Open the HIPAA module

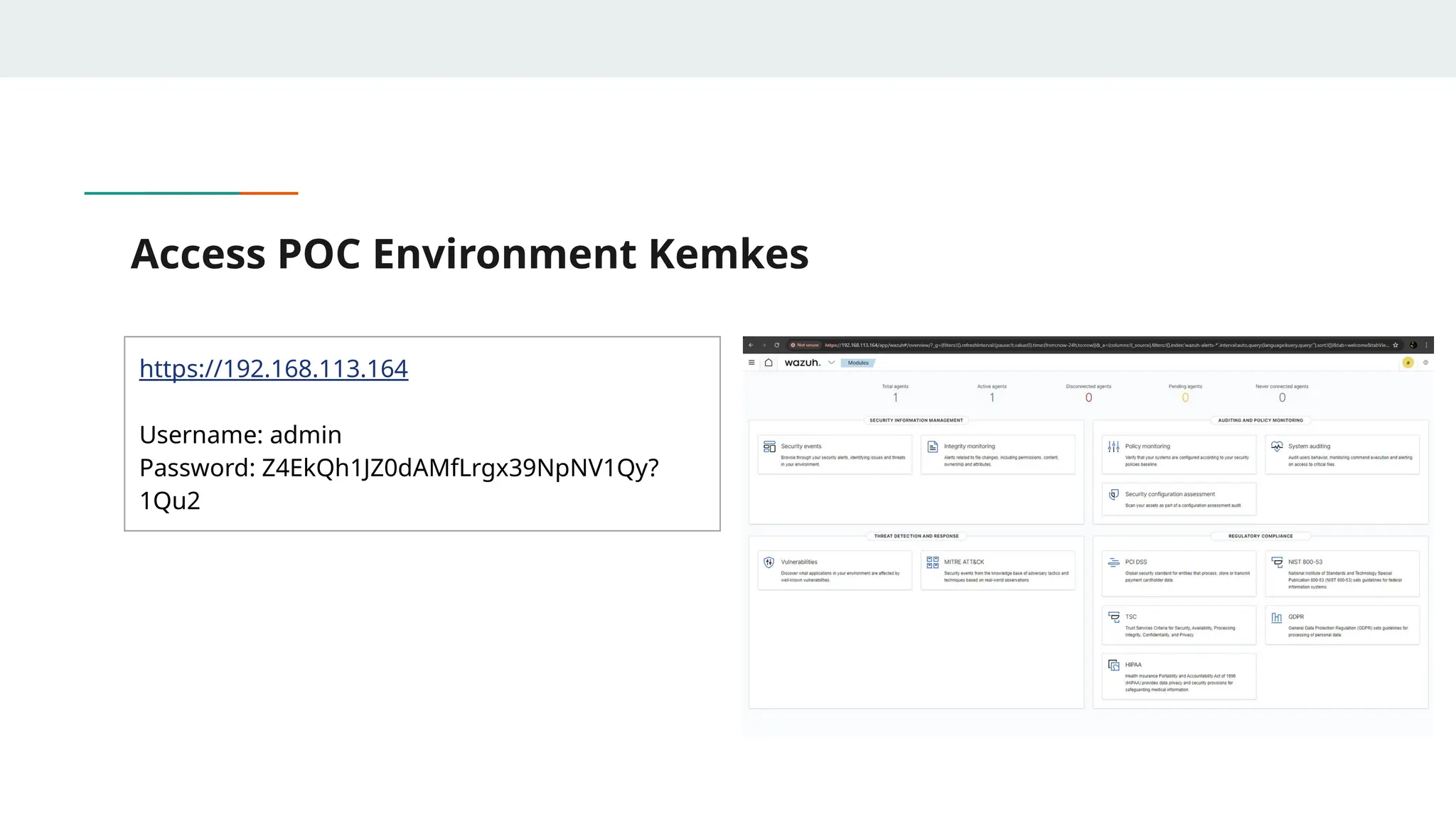pos(1179,676)
